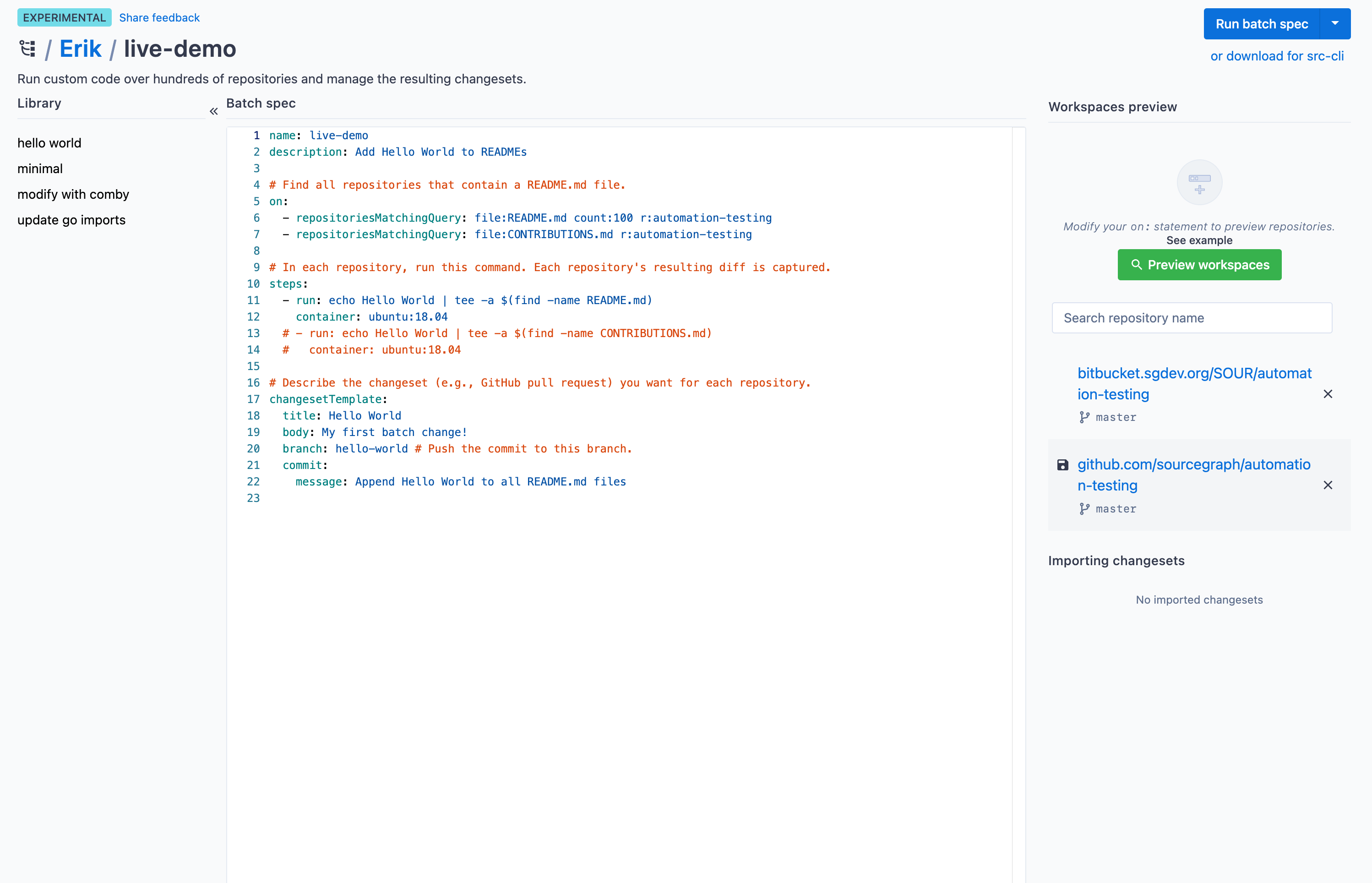The width and height of the screenshot is (1372, 883).
Task: Remove the github automation-testing workspace
Action: click(1327, 485)
